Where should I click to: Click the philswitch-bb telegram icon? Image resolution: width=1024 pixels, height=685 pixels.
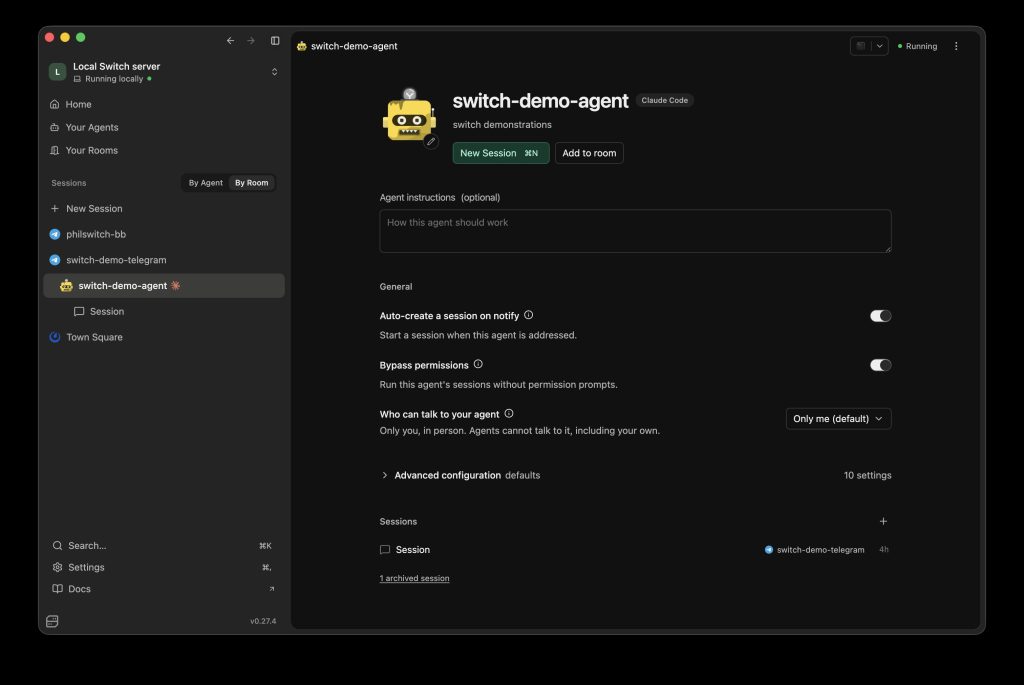pyautogui.click(x=55, y=234)
